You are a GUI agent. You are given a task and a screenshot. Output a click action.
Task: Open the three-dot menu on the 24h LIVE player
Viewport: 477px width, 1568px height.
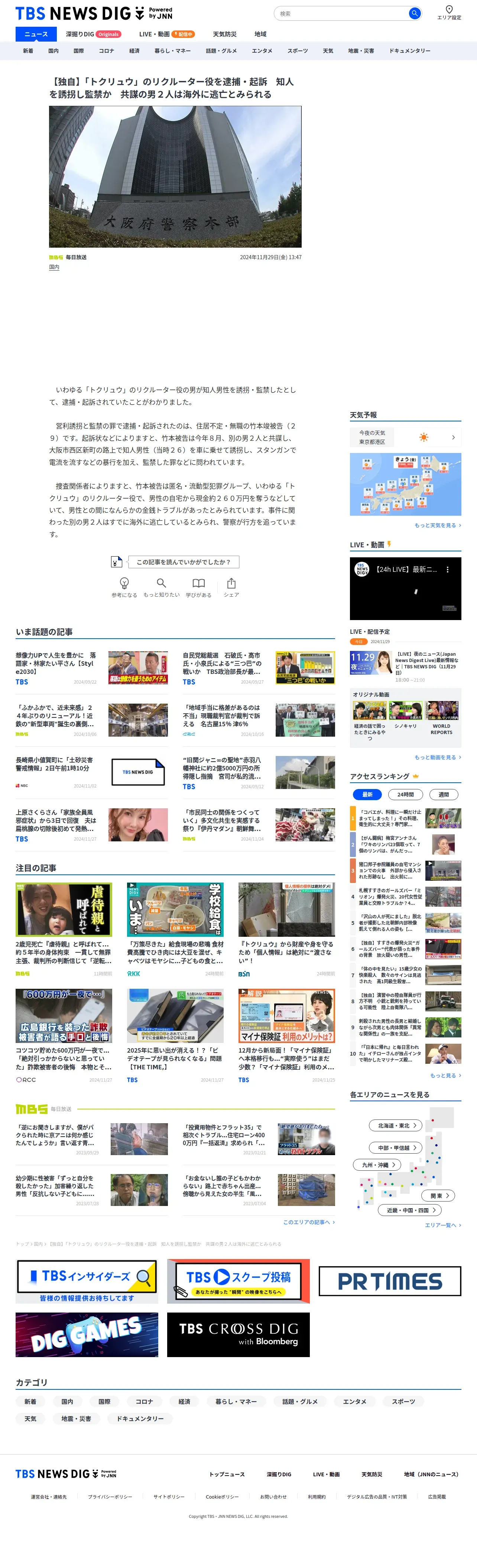coord(447,570)
